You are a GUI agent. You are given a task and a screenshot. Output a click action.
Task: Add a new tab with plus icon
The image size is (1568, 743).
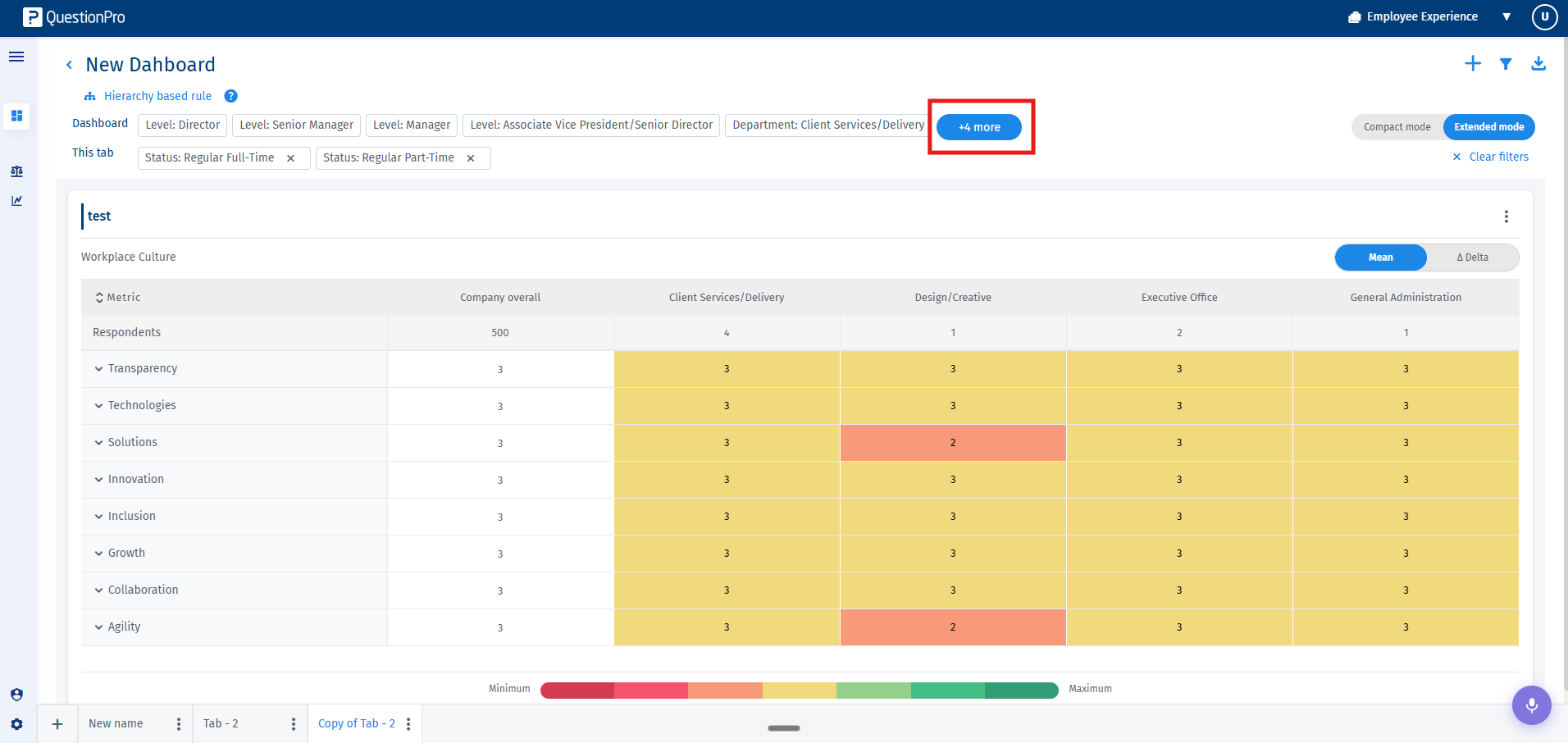[57, 724]
